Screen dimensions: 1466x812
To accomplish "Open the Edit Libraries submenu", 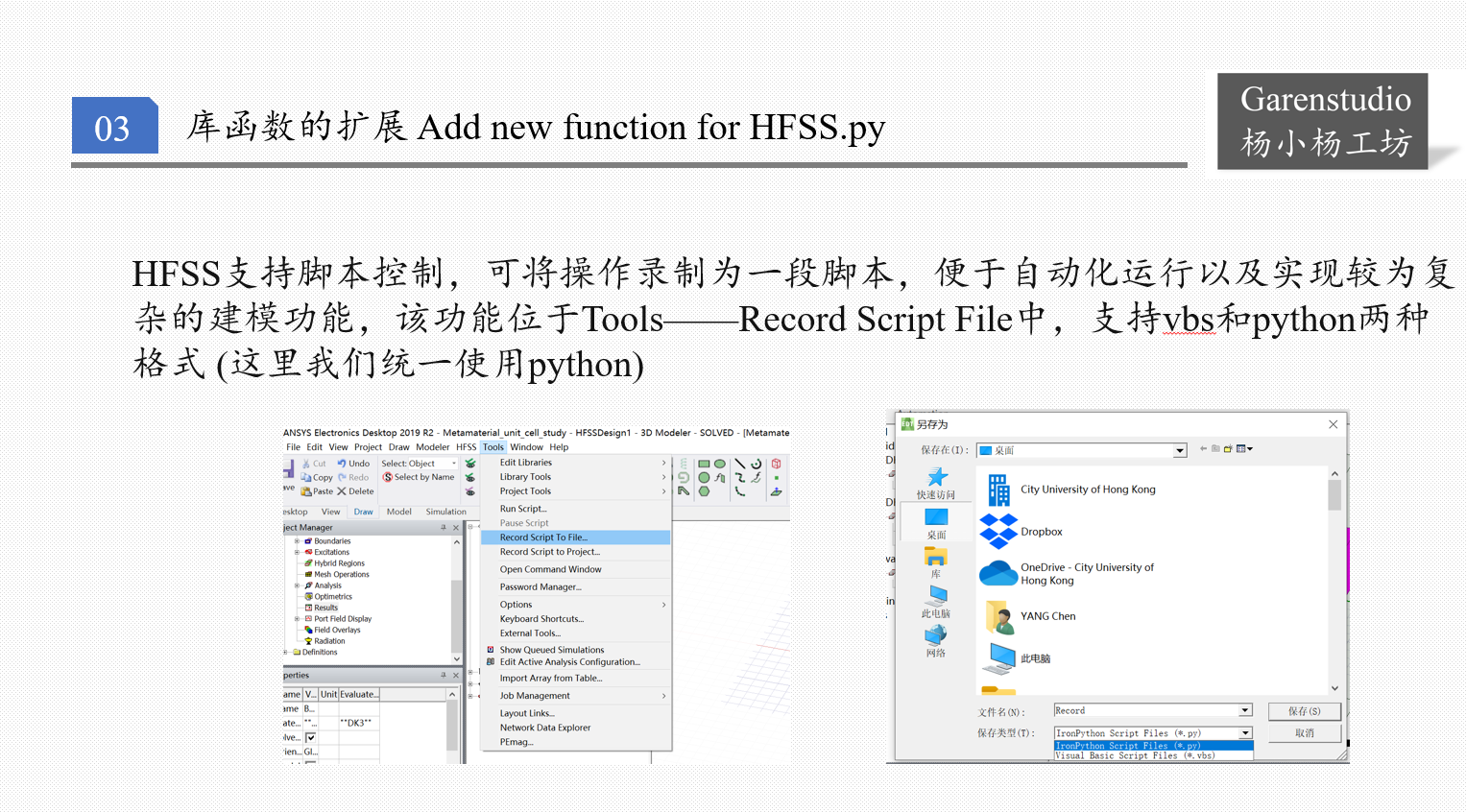I will tap(575, 463).
